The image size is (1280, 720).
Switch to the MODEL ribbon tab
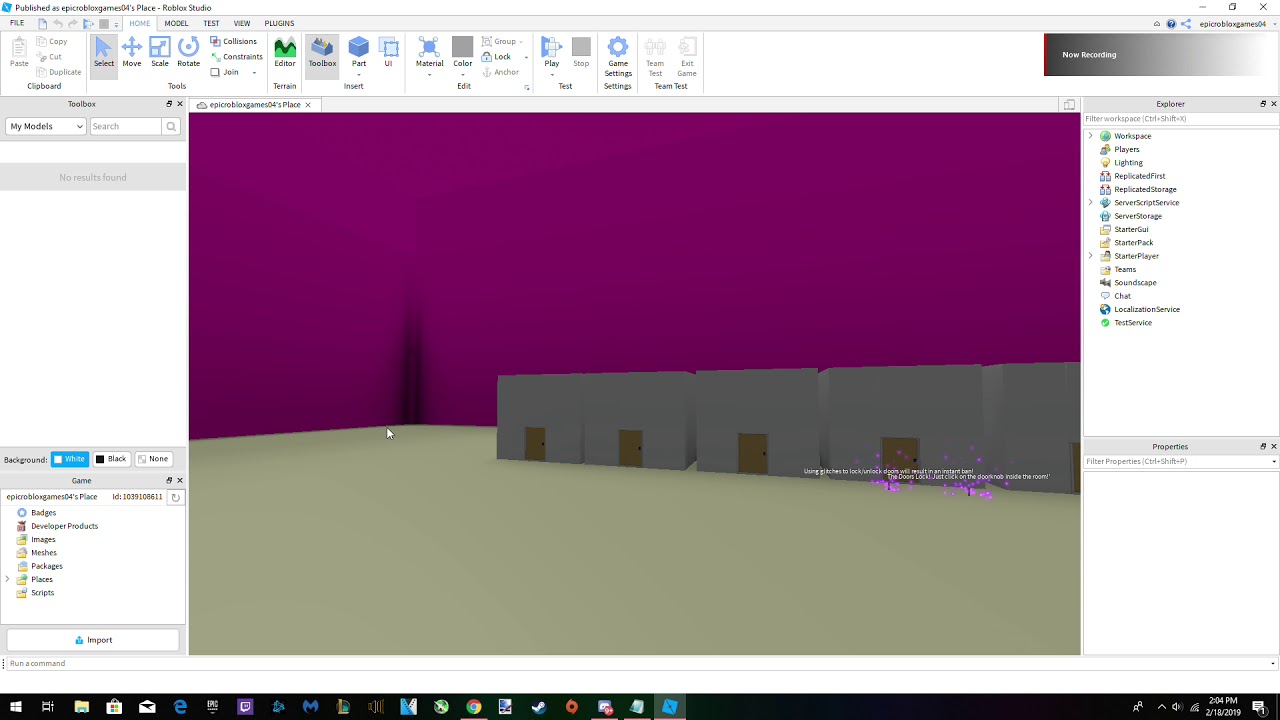(x=176, y=23)
